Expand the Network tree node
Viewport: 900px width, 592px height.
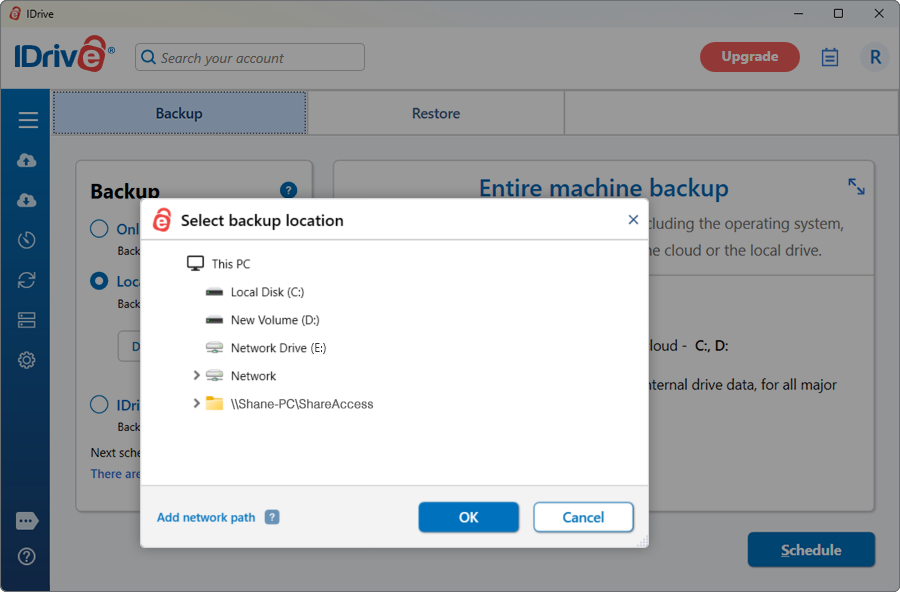point(196,375)
